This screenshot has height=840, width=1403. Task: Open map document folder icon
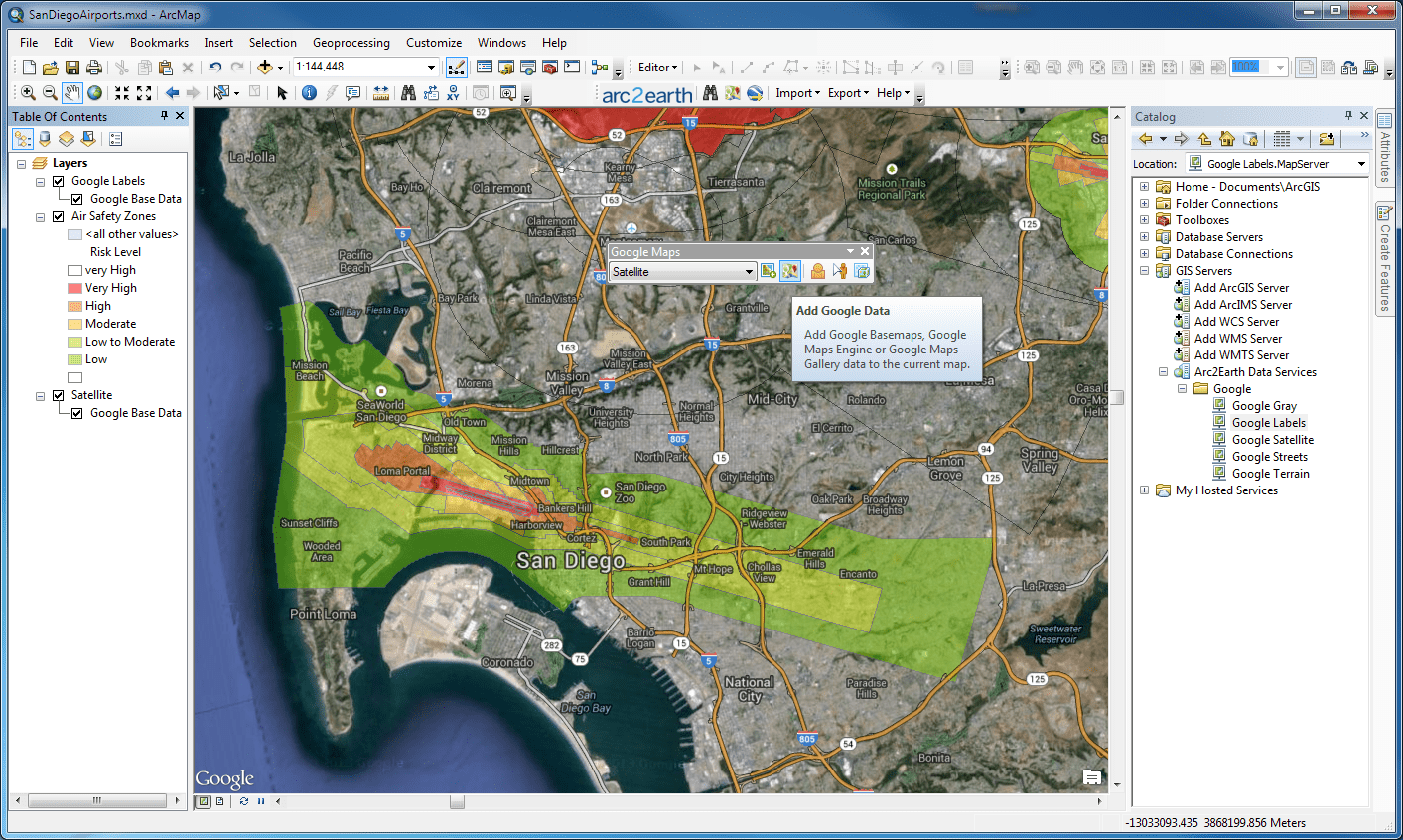[x=50, y=68]
